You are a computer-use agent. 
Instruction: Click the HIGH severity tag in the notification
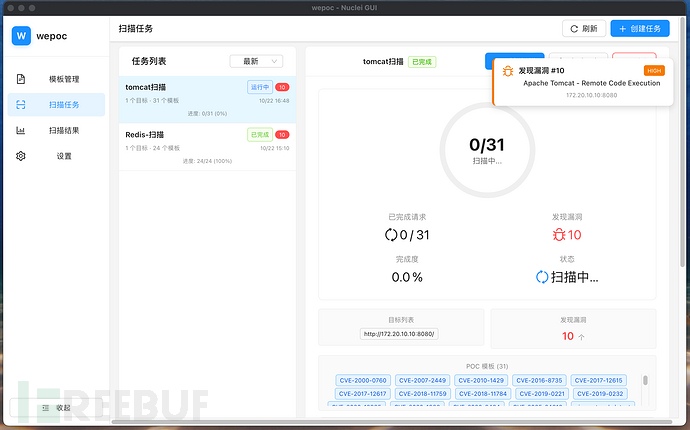point(654,70)
